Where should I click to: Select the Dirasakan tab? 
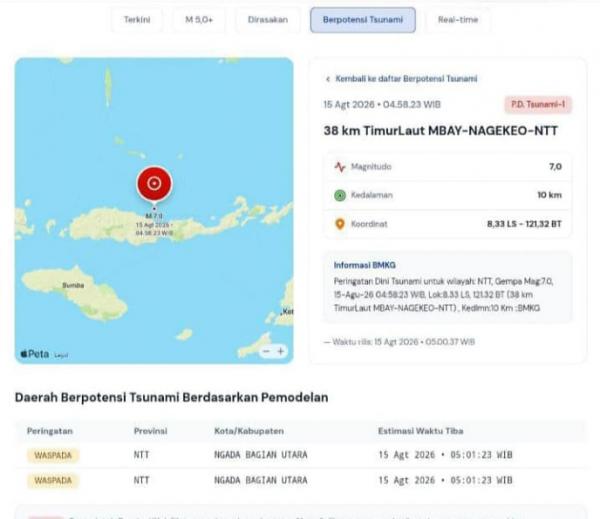click(267, 20)
